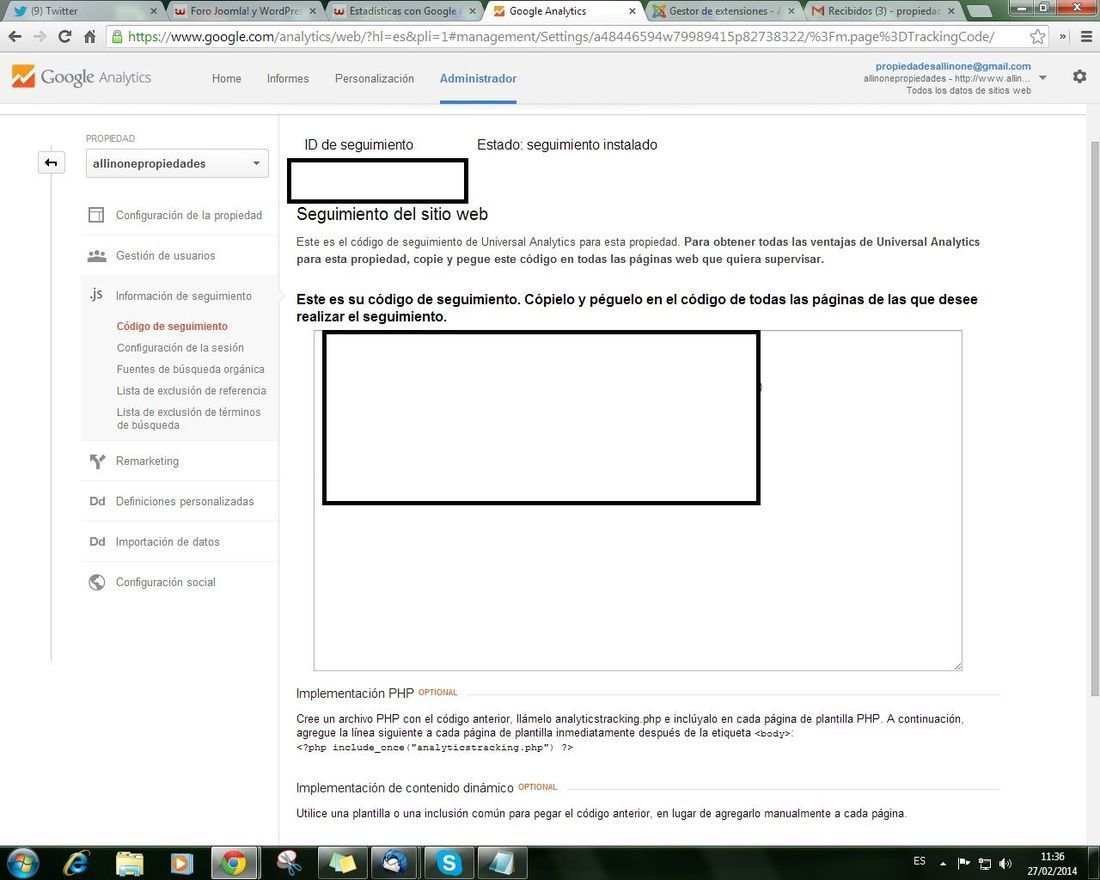Click the Remarketing fork icon
The image size is (1100, 880).
click(97, 461)
